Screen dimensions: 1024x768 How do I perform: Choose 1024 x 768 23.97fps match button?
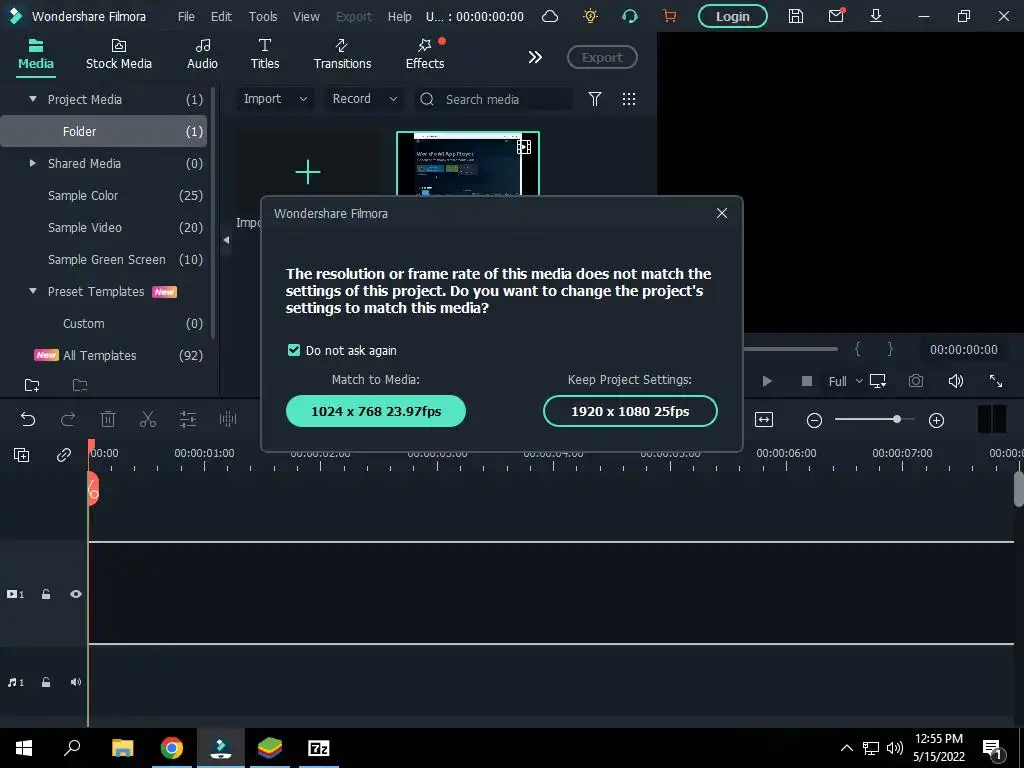(x=376, y=411)
